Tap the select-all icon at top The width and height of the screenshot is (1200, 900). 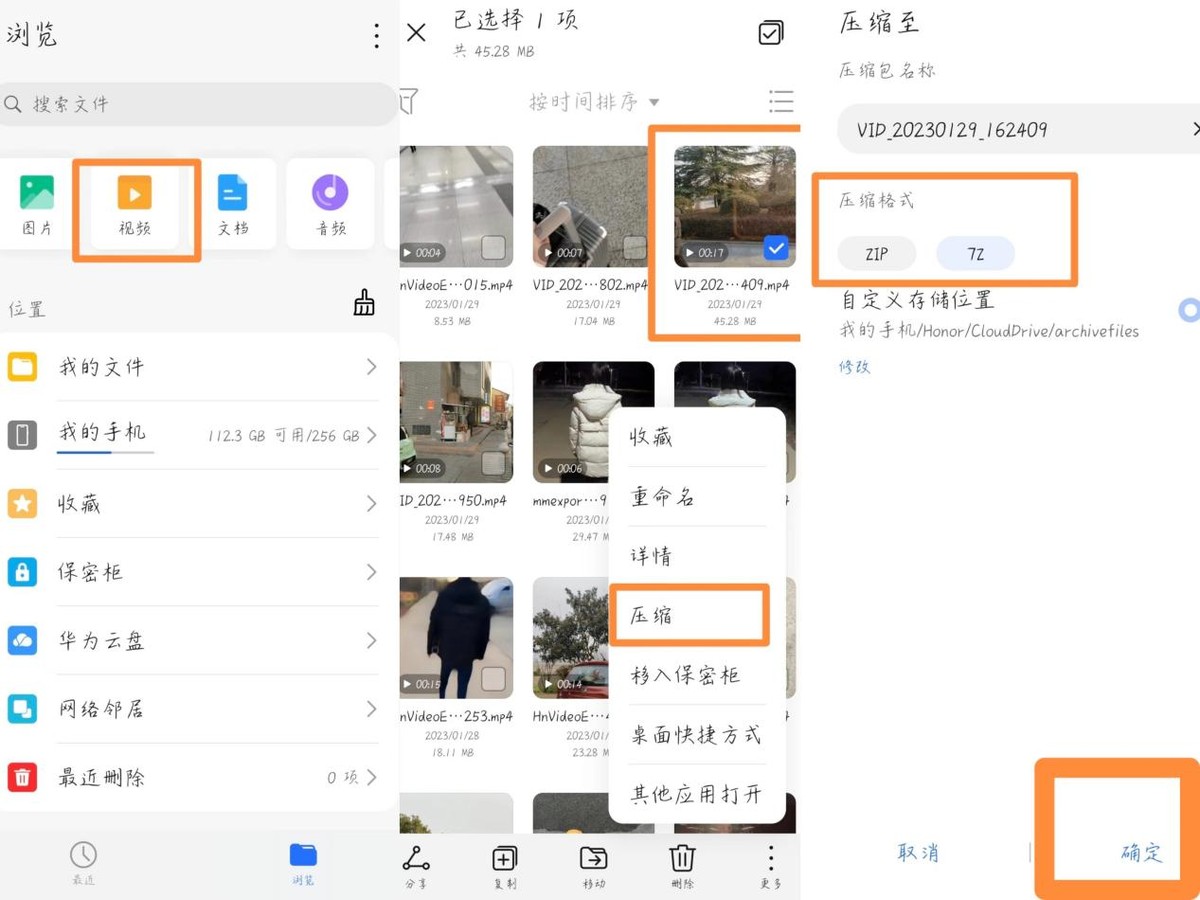pyautogui.click(x=770, y=33)
